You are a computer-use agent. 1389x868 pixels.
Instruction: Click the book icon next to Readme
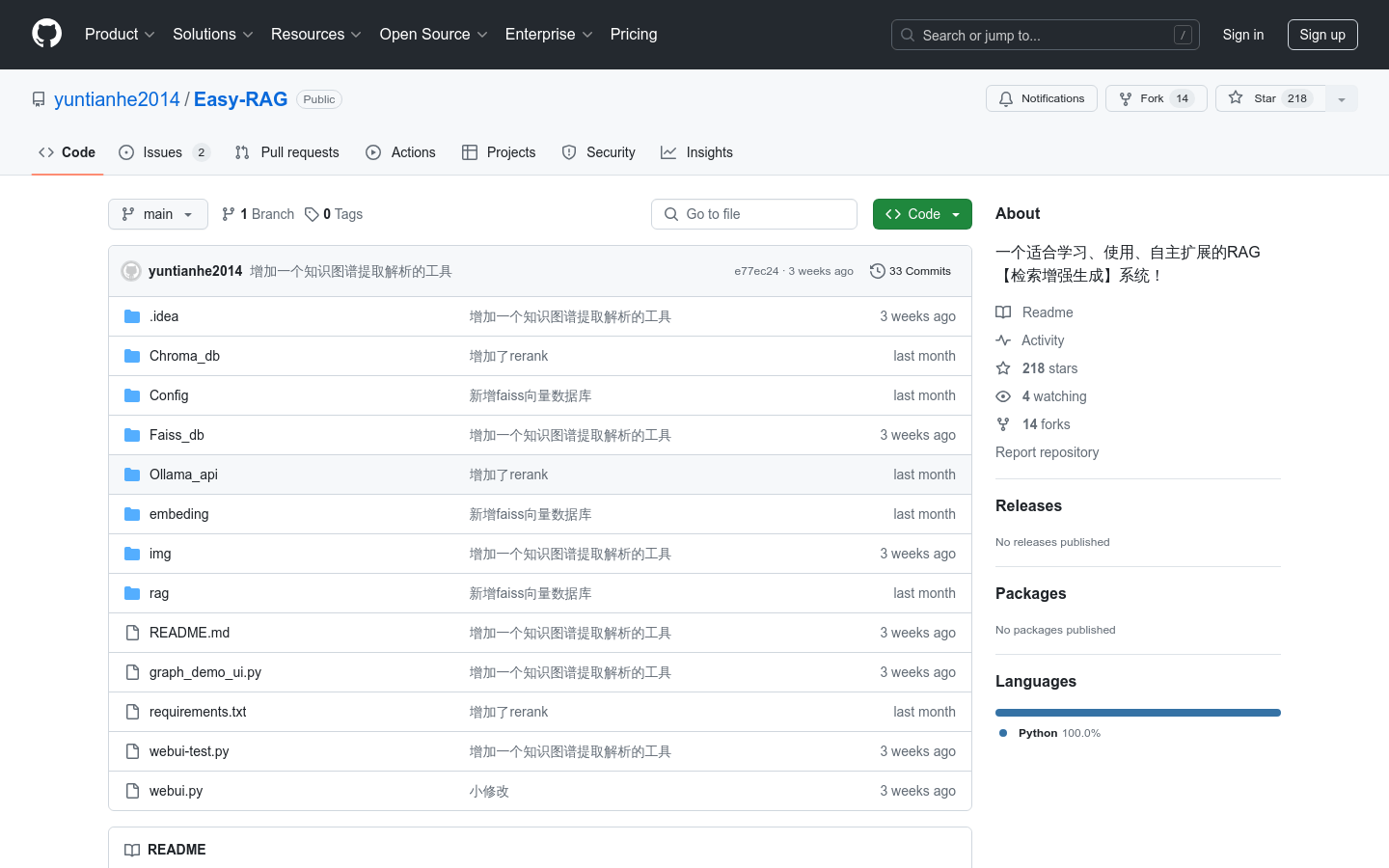point(1003,312)
